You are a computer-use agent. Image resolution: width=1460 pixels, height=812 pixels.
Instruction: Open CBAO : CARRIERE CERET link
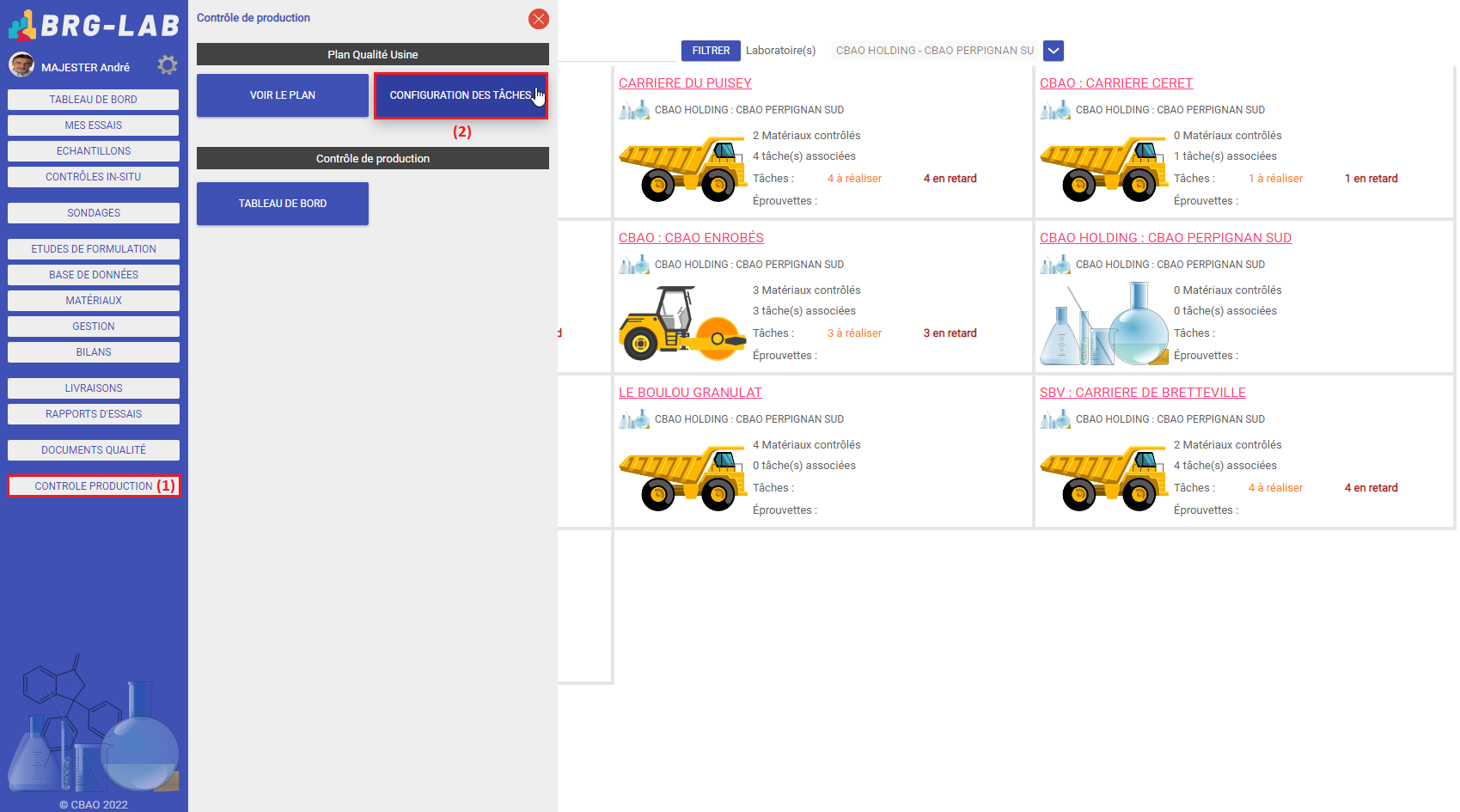tap(1116, 83)
